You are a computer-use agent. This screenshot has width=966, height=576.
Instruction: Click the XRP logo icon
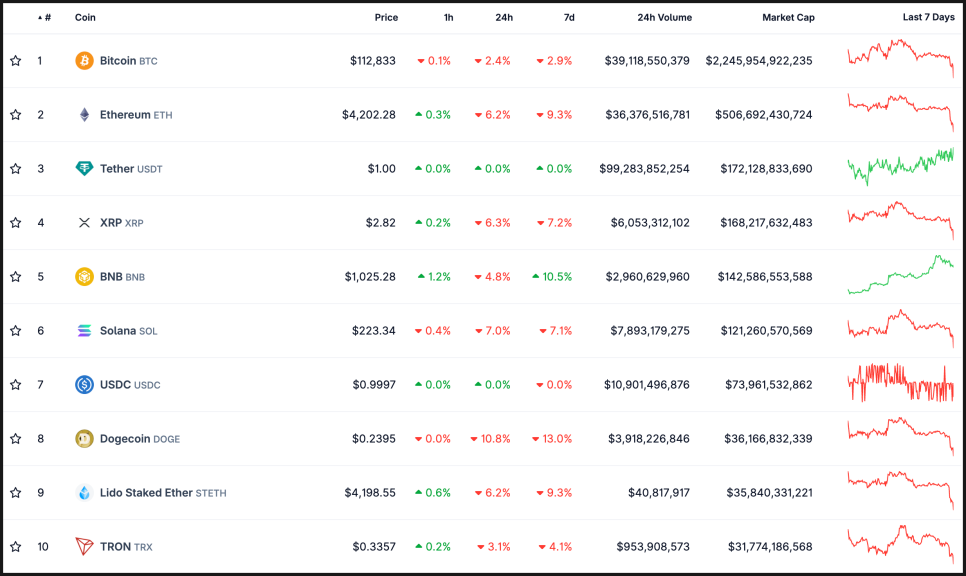click(x=84, y=222)
